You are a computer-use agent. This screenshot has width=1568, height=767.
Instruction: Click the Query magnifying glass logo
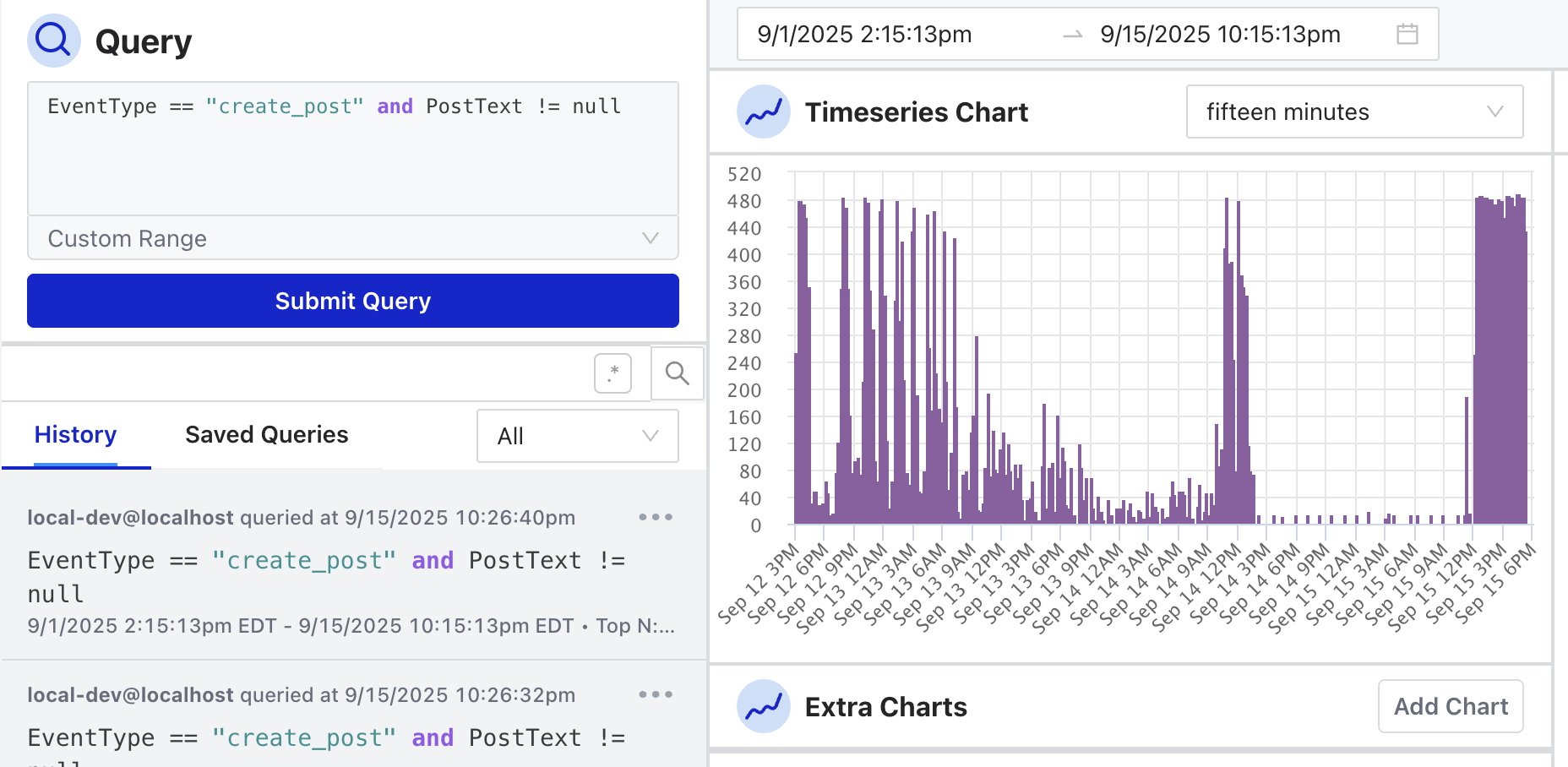[x=52, y=40]
